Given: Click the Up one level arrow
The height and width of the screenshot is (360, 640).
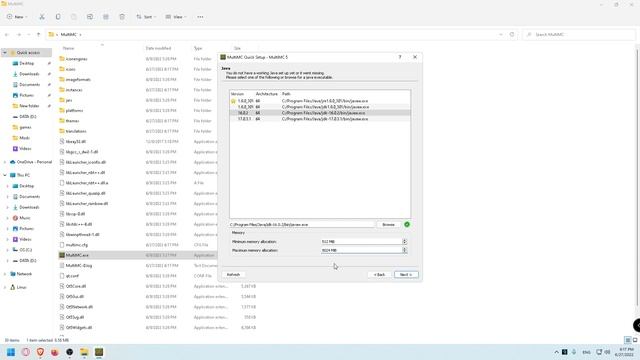Looking at the screenshot, I should [x=38, y=35].
